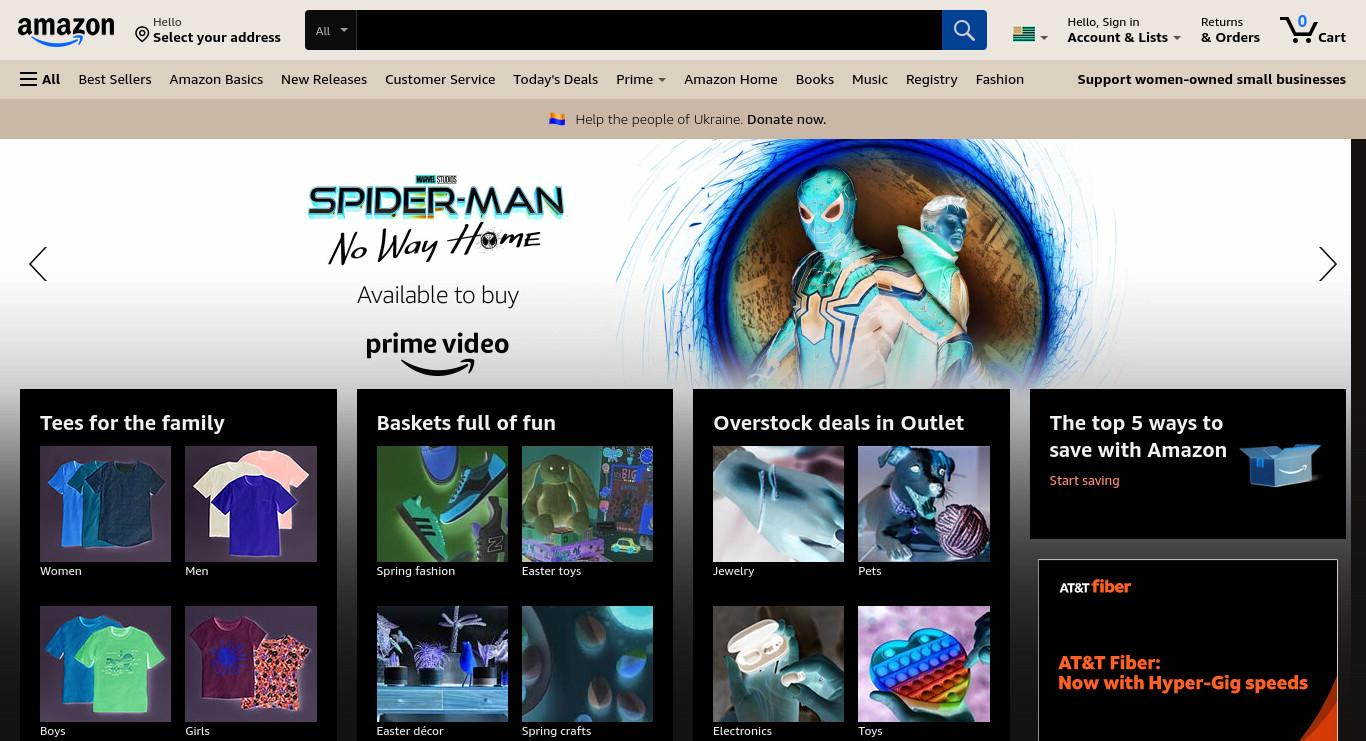Click the magnifier search button

pos(964,30)
